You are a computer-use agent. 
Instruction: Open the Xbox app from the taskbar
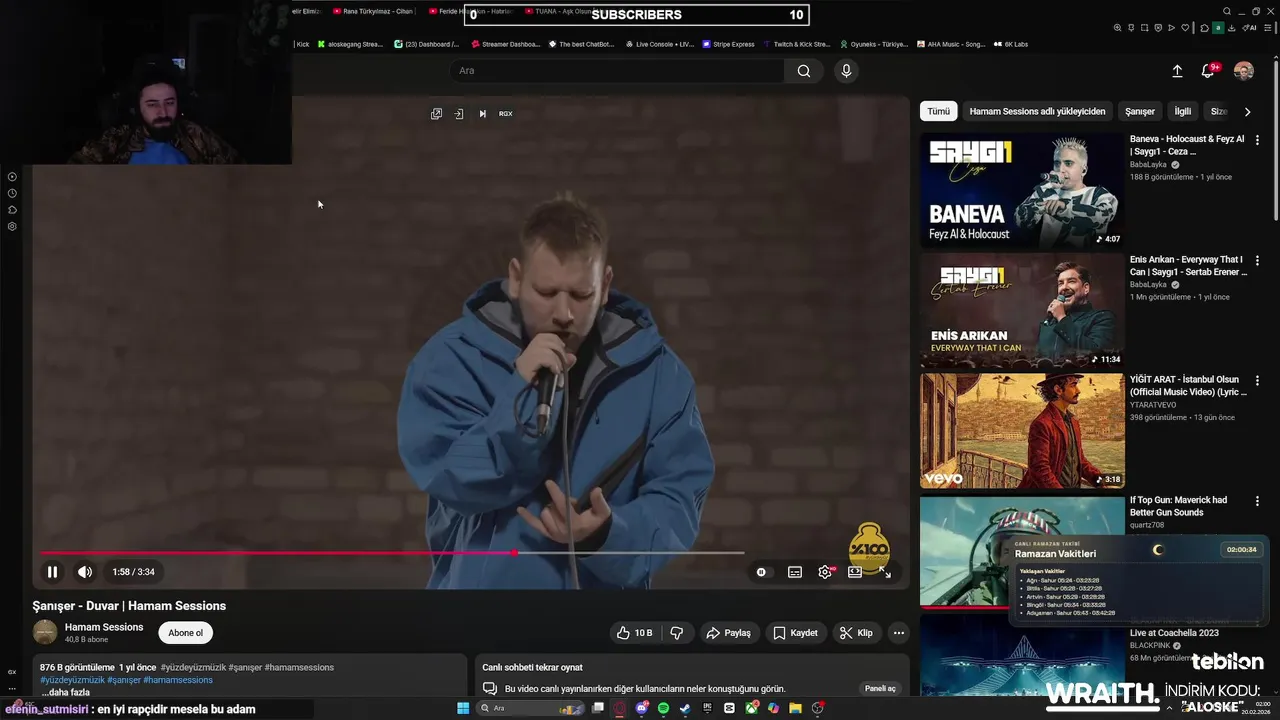751,708
